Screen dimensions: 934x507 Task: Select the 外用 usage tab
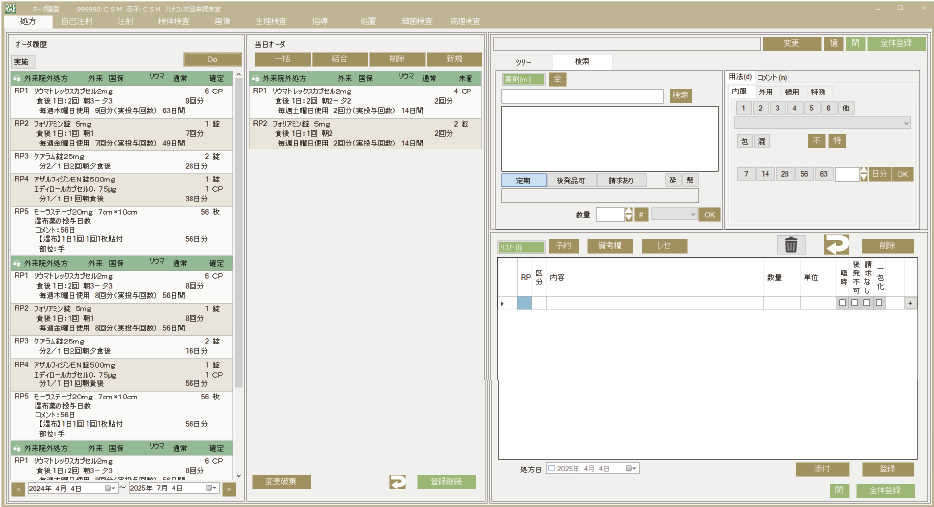[x=765, y=92]
